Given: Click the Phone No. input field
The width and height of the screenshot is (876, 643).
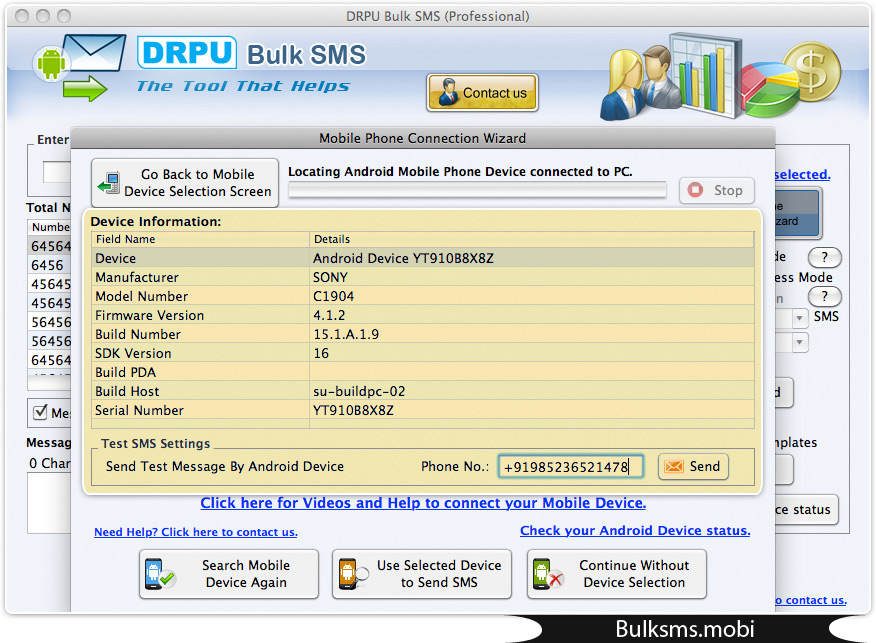Looking at the screenshot, I should pyautogui.click(x=570, y=466).
